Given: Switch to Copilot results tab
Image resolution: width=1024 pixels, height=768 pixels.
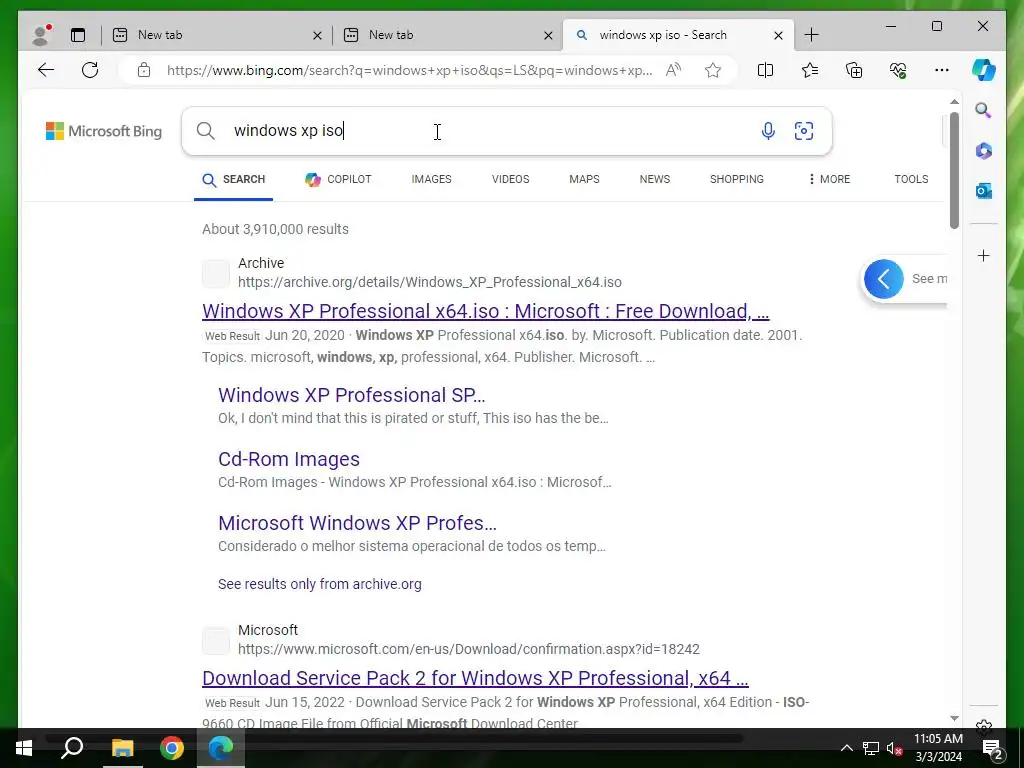Looking at the screenshot, I should (x=338, y=179).
